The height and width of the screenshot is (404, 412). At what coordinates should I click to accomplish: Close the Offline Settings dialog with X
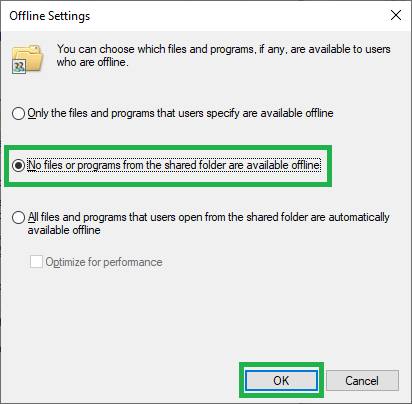[396, 15]
